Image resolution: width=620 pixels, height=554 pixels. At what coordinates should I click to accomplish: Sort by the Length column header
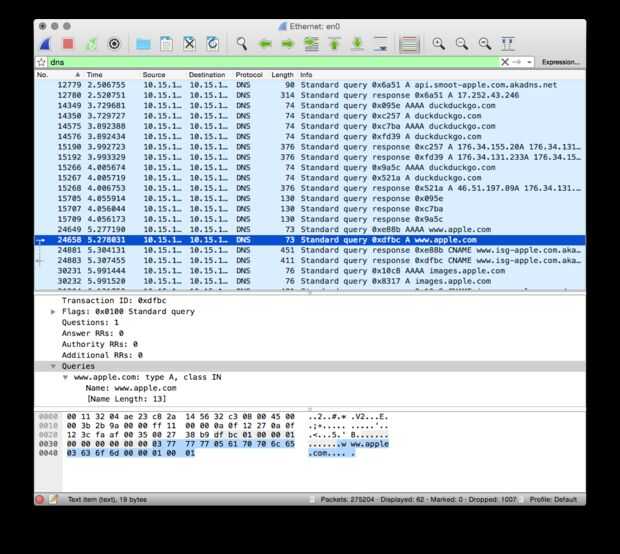(282, 75)
